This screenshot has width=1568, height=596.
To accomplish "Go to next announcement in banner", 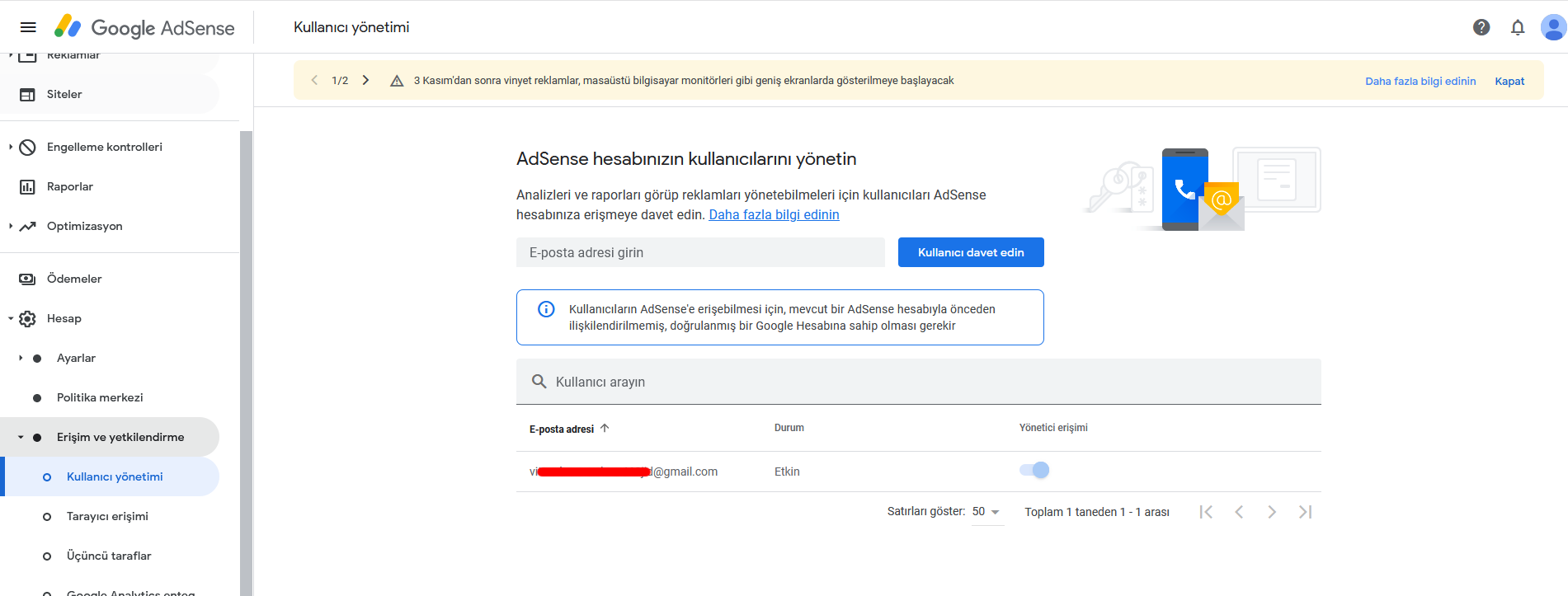I will click(x=365, y=80).
